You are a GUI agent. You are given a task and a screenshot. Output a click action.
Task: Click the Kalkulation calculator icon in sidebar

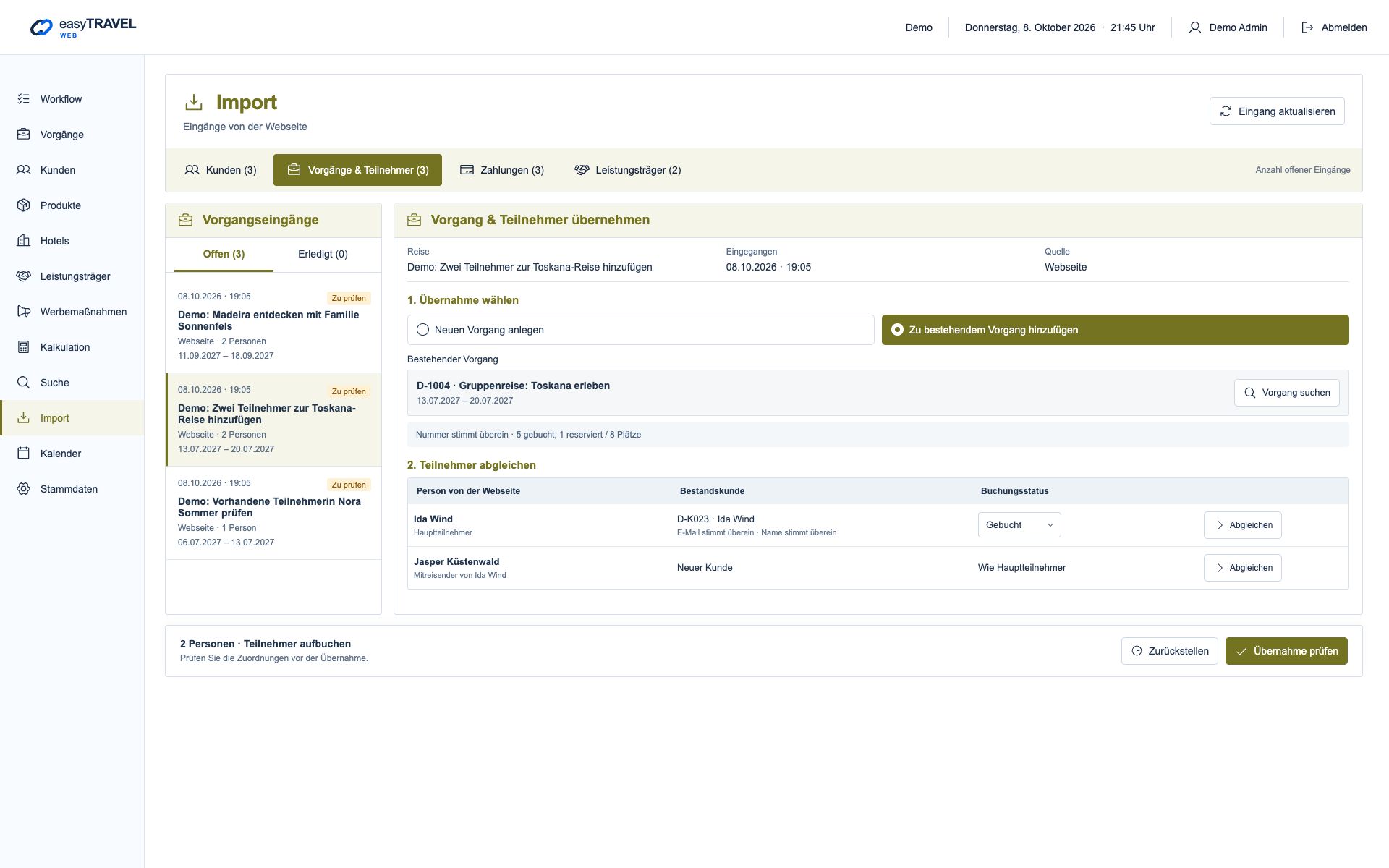23,347
